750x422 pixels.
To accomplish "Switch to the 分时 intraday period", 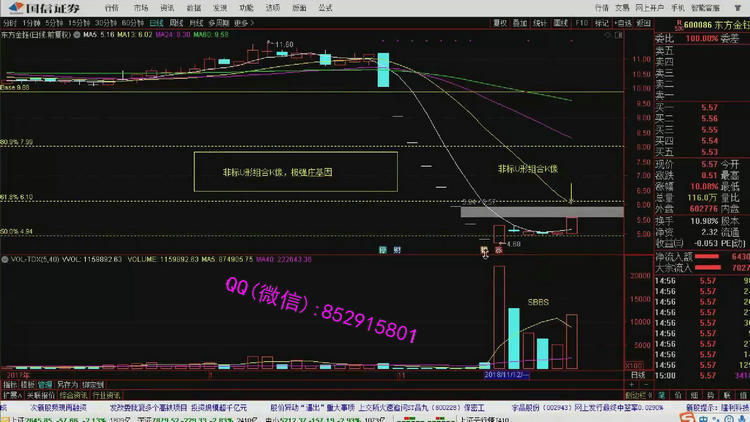I will click(x=7, y=21).
